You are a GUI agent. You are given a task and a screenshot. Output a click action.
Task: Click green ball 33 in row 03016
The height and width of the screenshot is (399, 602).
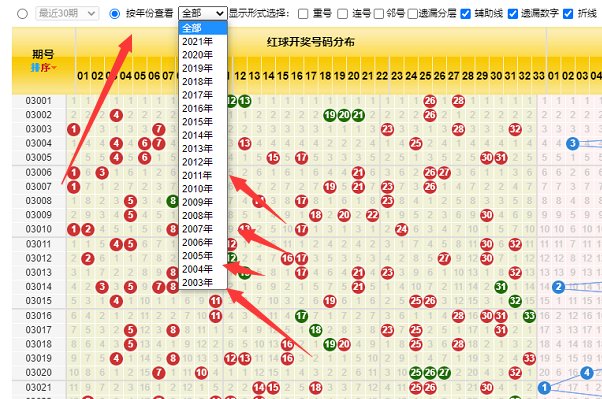click(x=529, y=316)
